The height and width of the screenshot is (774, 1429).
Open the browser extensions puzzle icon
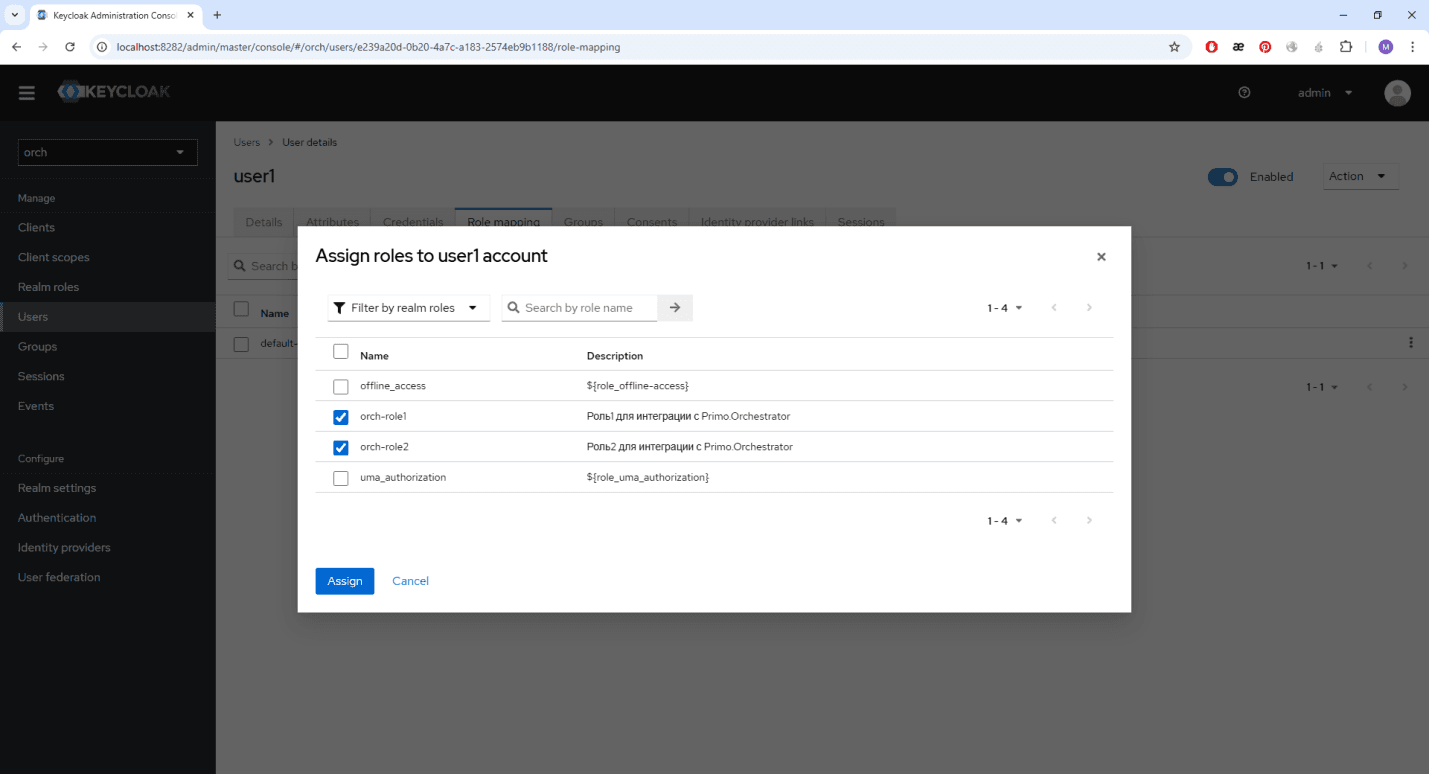[1345, 47]
